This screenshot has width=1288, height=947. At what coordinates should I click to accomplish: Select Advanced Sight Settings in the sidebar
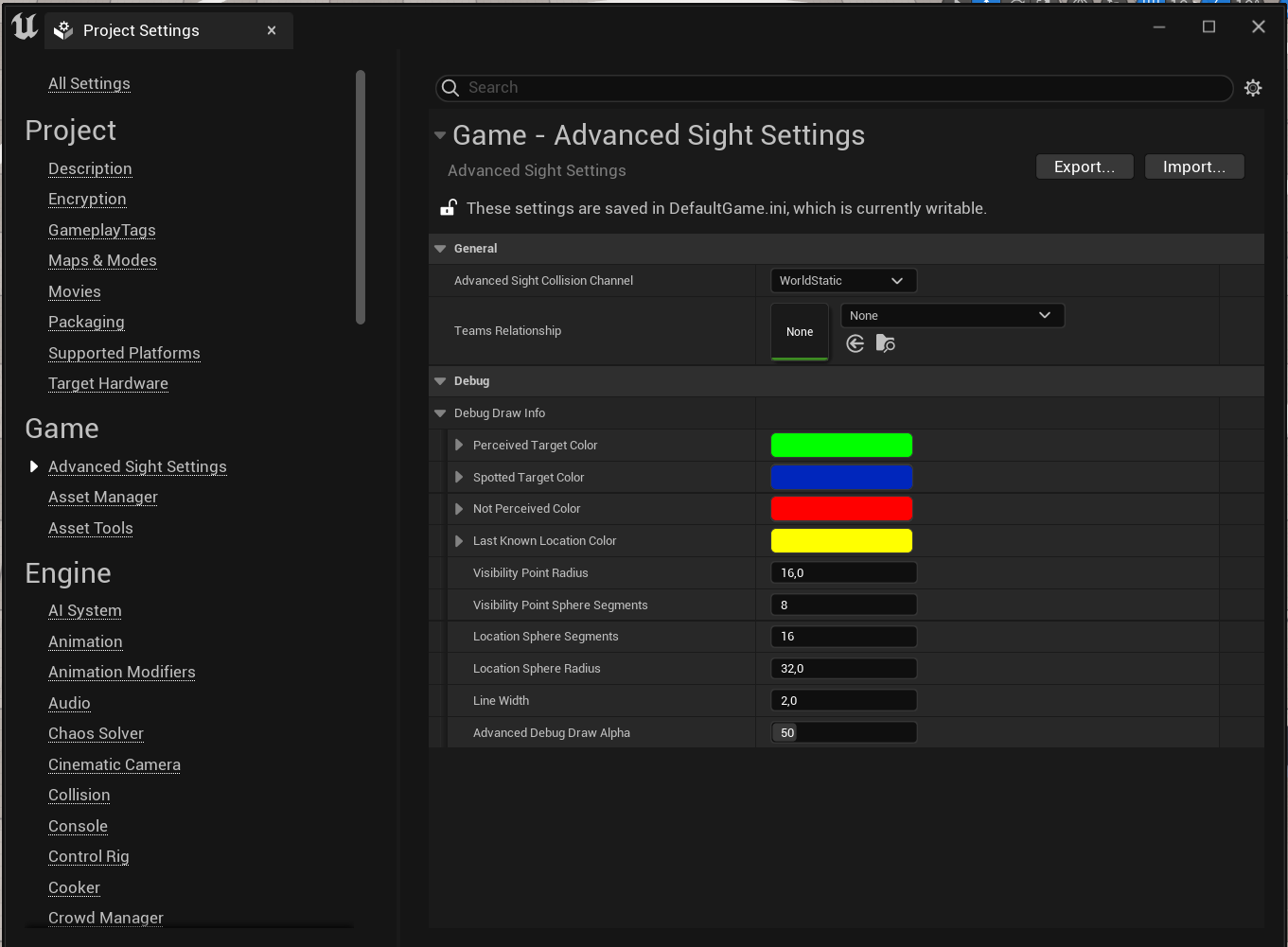[137, 466]
